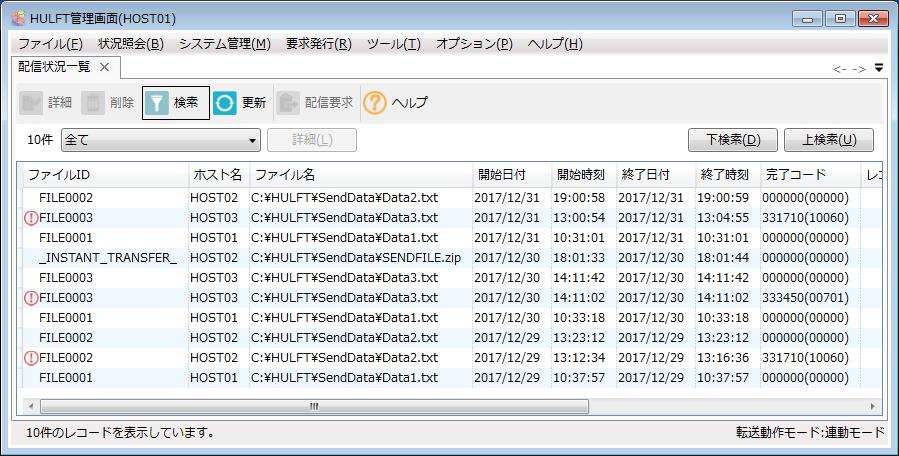Open the ツール(T) menu
This screenshot has height=456, width=899.
pyautogui.click(x=394, y=44)
